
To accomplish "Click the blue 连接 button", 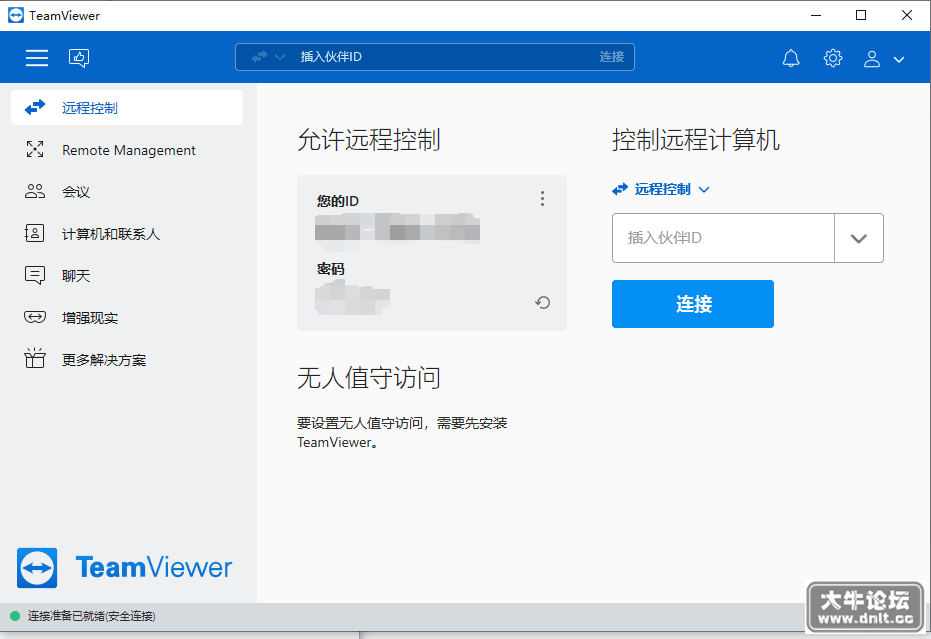I will [693, 304].
